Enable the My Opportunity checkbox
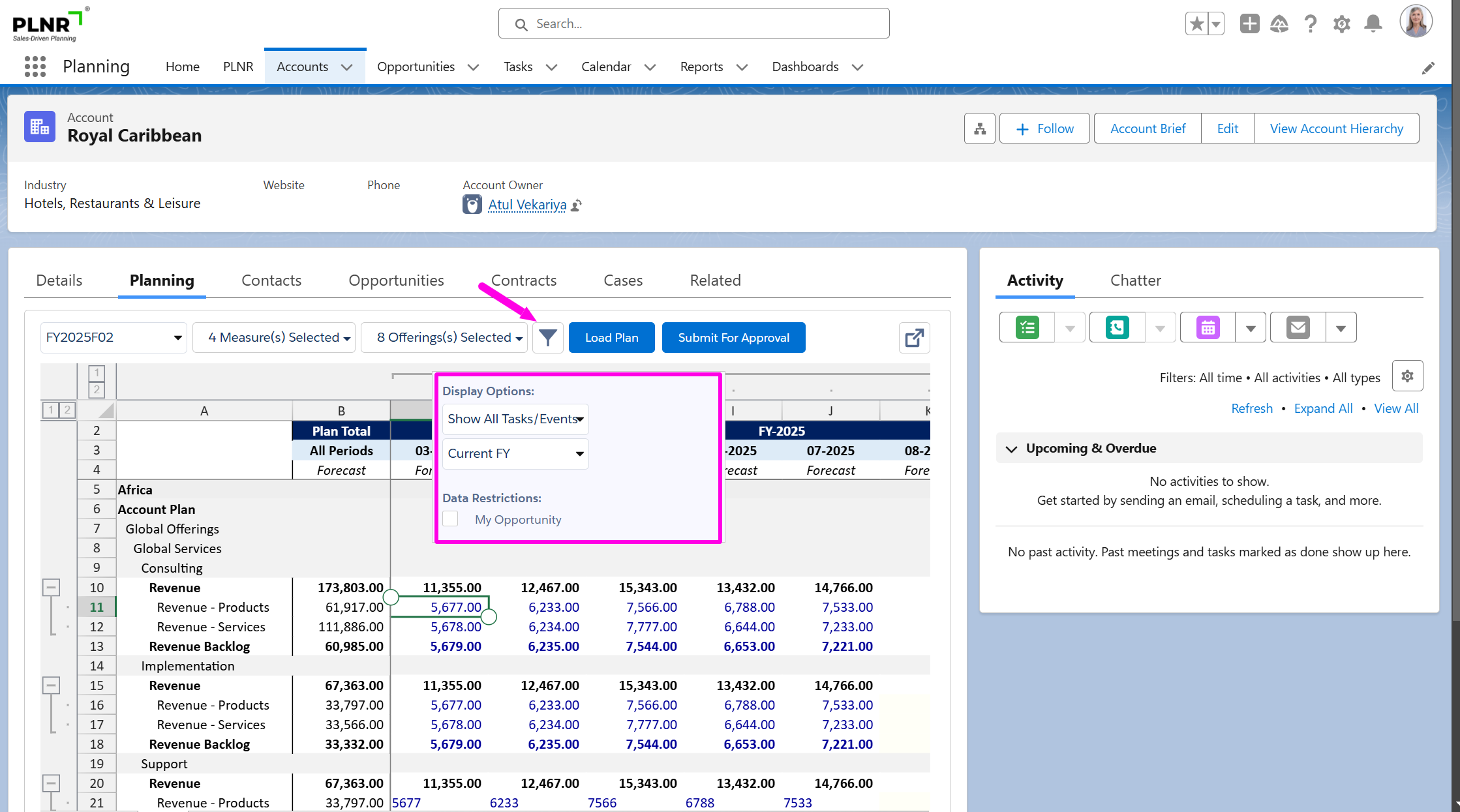The height and width of the screenshot is (812, 1460). pos(450,519)
